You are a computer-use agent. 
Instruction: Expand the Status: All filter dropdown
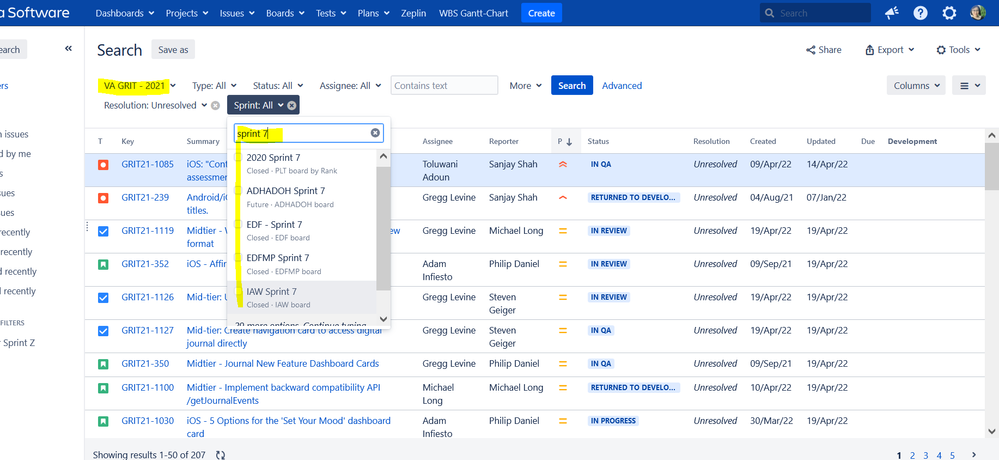point(278,86)
